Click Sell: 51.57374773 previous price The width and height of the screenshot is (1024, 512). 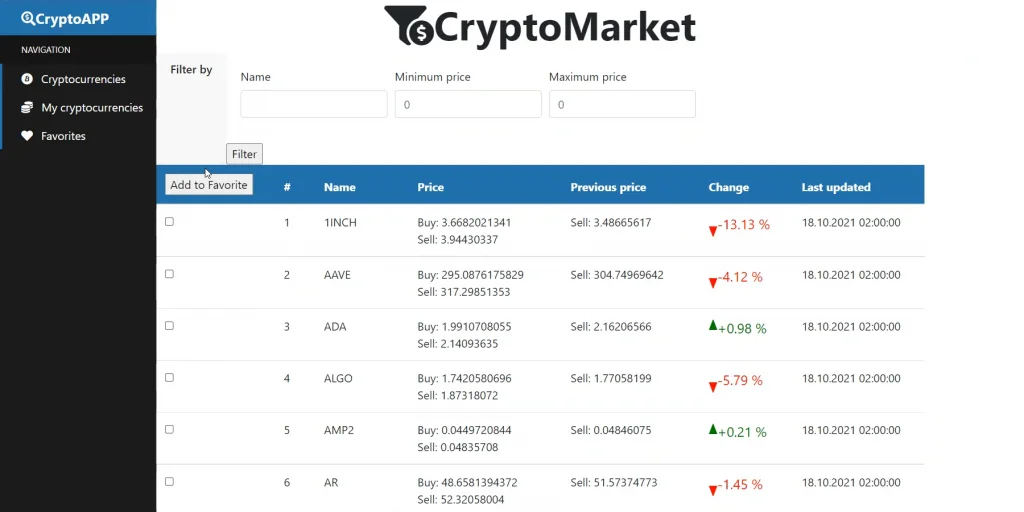coord(613,483)
